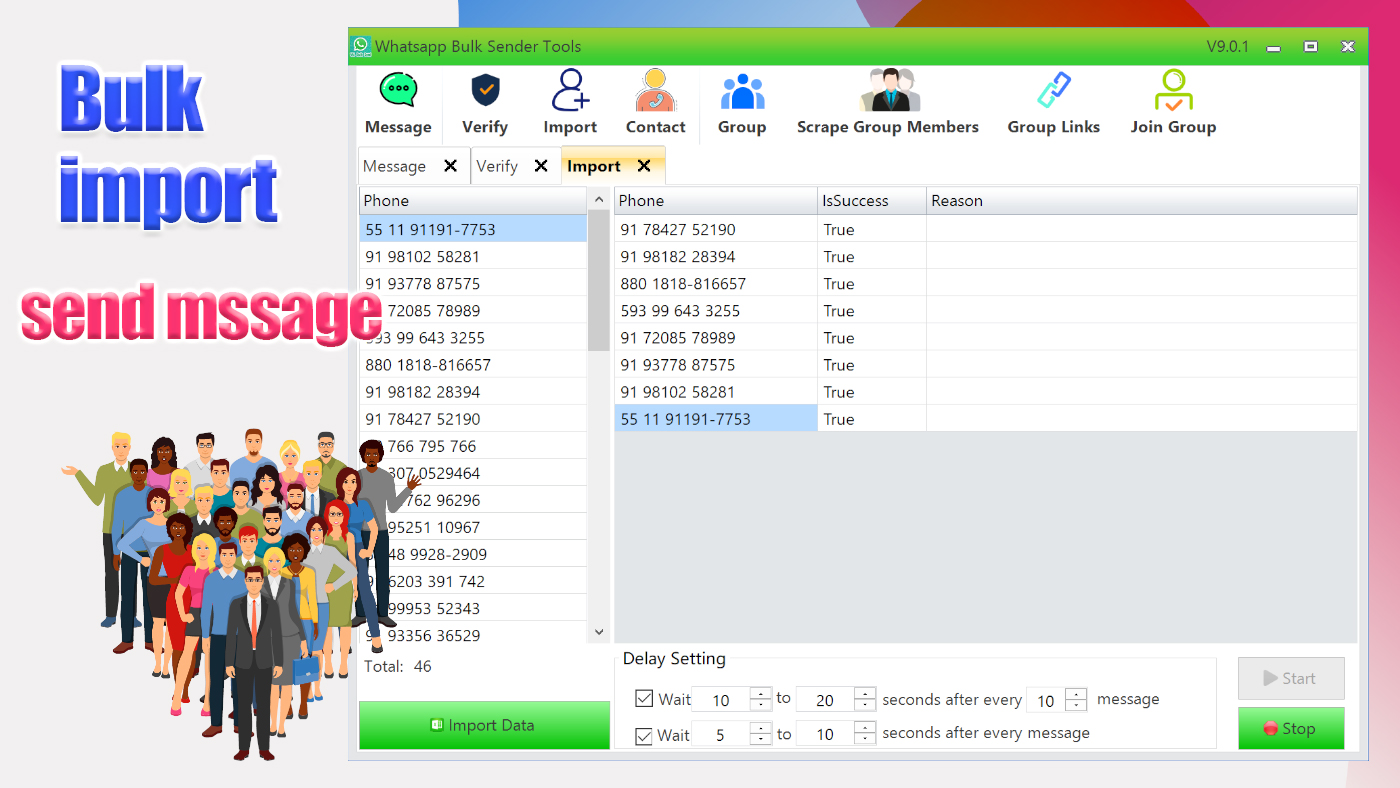Open Scrape Group Members tool
The width and height of the screenshot is (1400, 788).
click(888, 103)
